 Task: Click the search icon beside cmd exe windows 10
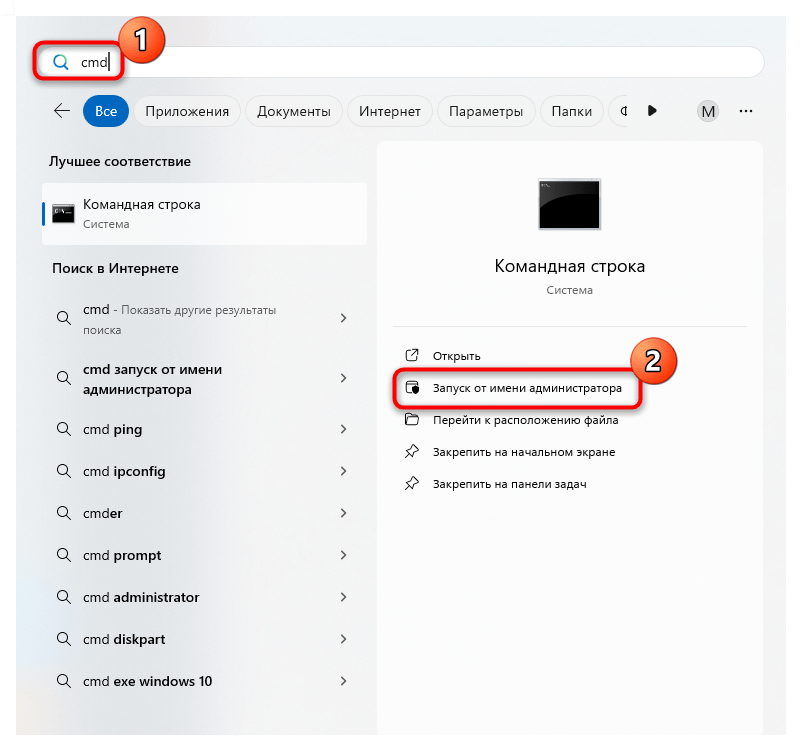[x=63, y=680]
